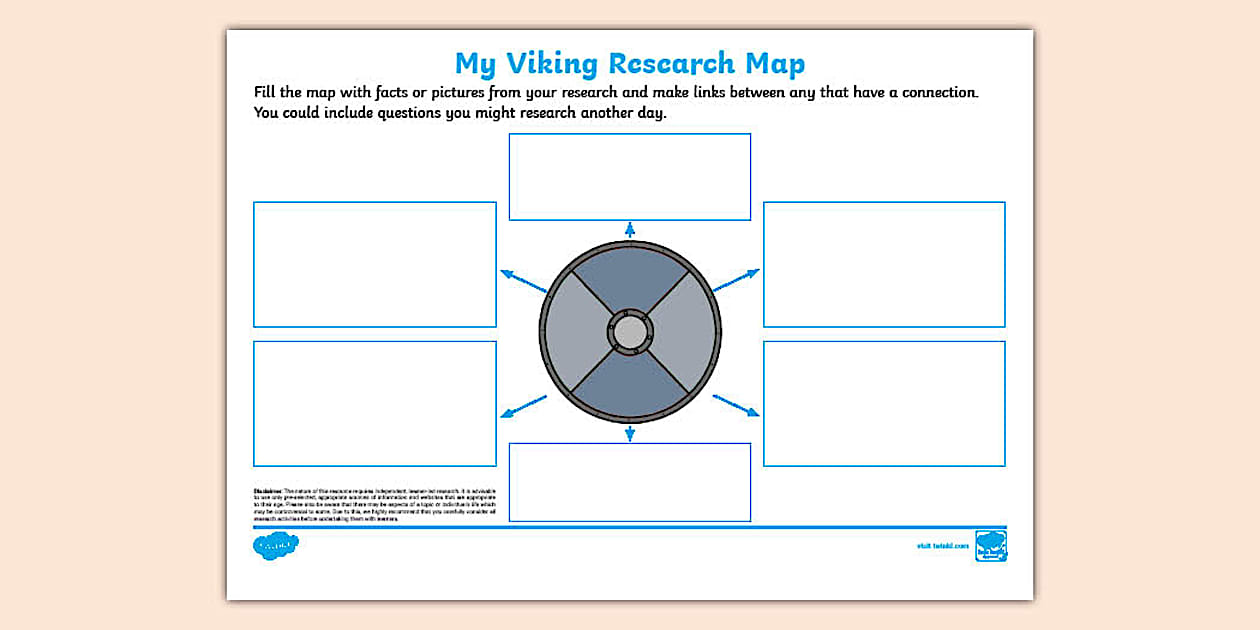Screen dimensions: 1260x630
Task: Click the arrow pointing to upper-left box
Action: [522, 280]
